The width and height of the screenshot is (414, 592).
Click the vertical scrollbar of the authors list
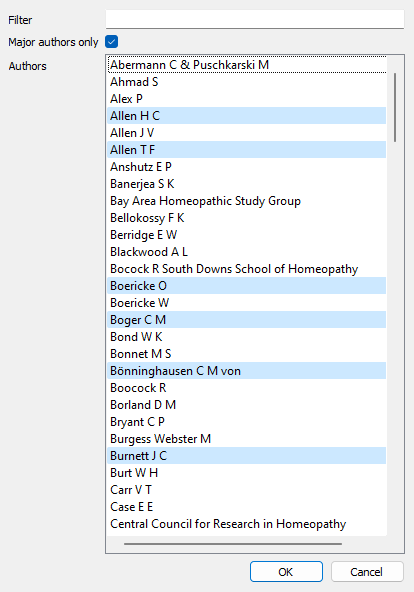(395, 108)
